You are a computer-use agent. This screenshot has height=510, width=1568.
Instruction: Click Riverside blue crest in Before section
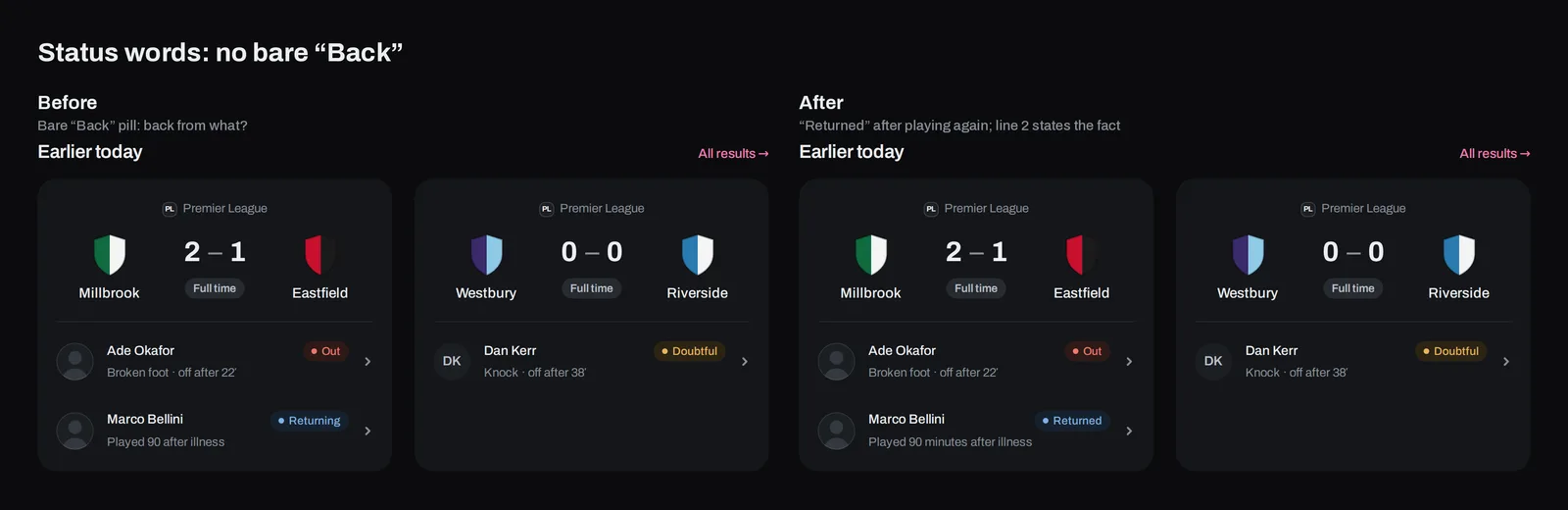point(697,254)
